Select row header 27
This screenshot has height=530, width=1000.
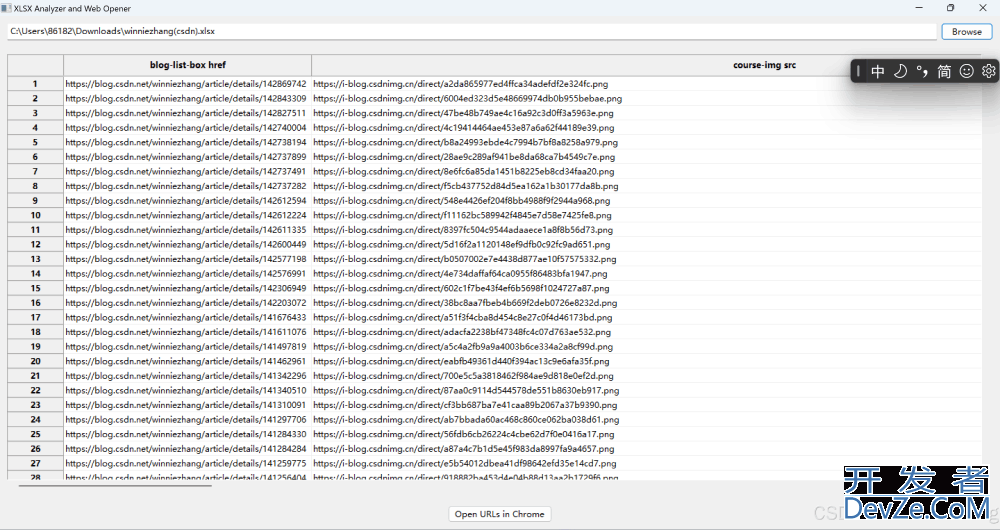pyautogui.click(x=35, y=463)
